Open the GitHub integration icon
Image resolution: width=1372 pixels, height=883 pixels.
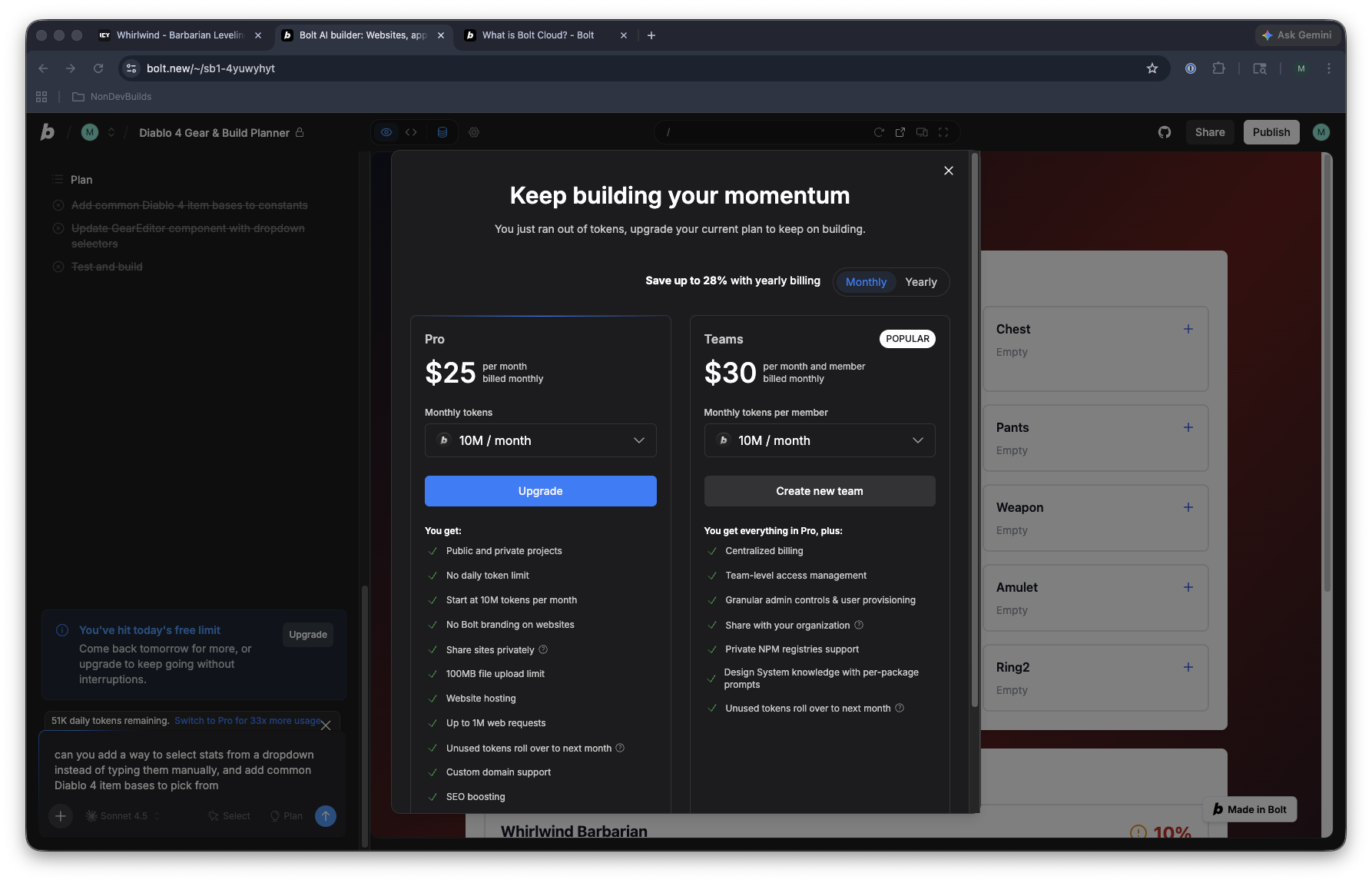click(x=1164, y=131)
